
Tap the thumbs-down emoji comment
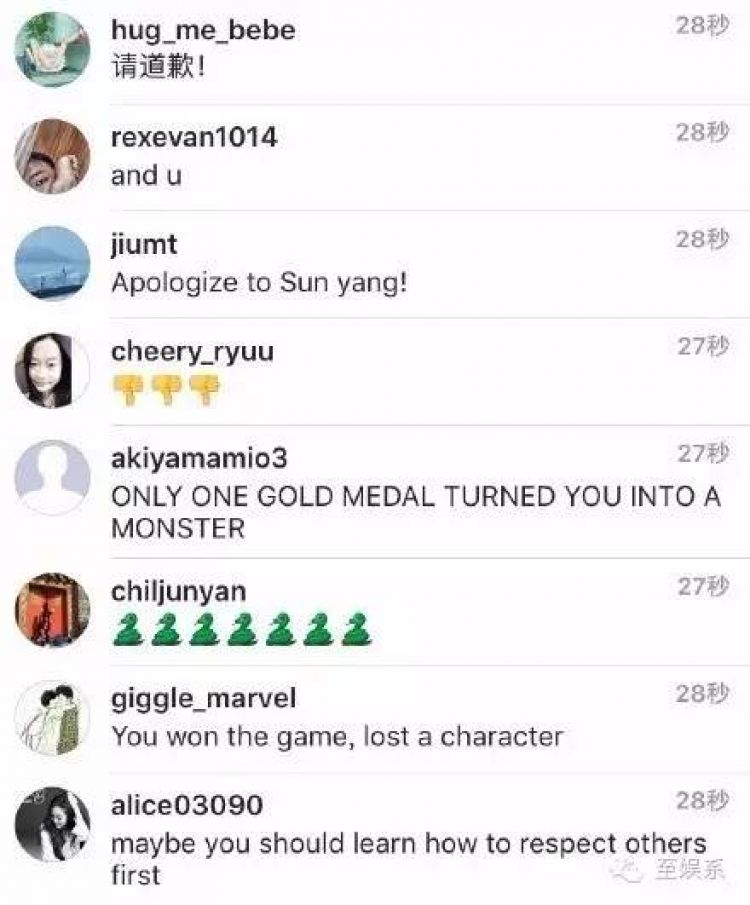click(166, 390)
